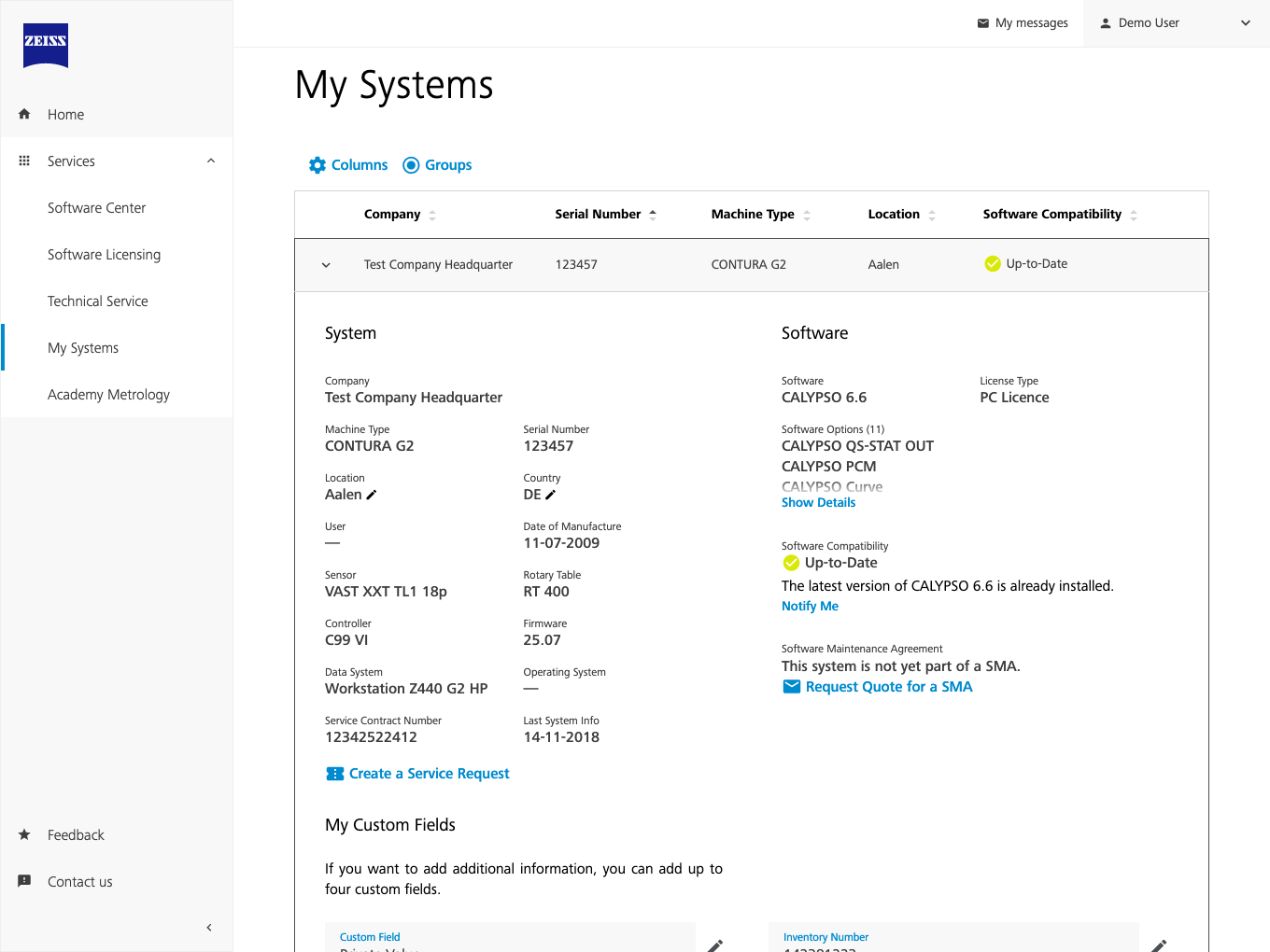Click RT 400 rotary table value
This screenshot has width=1270, height=952.
(x=546, y=592)
